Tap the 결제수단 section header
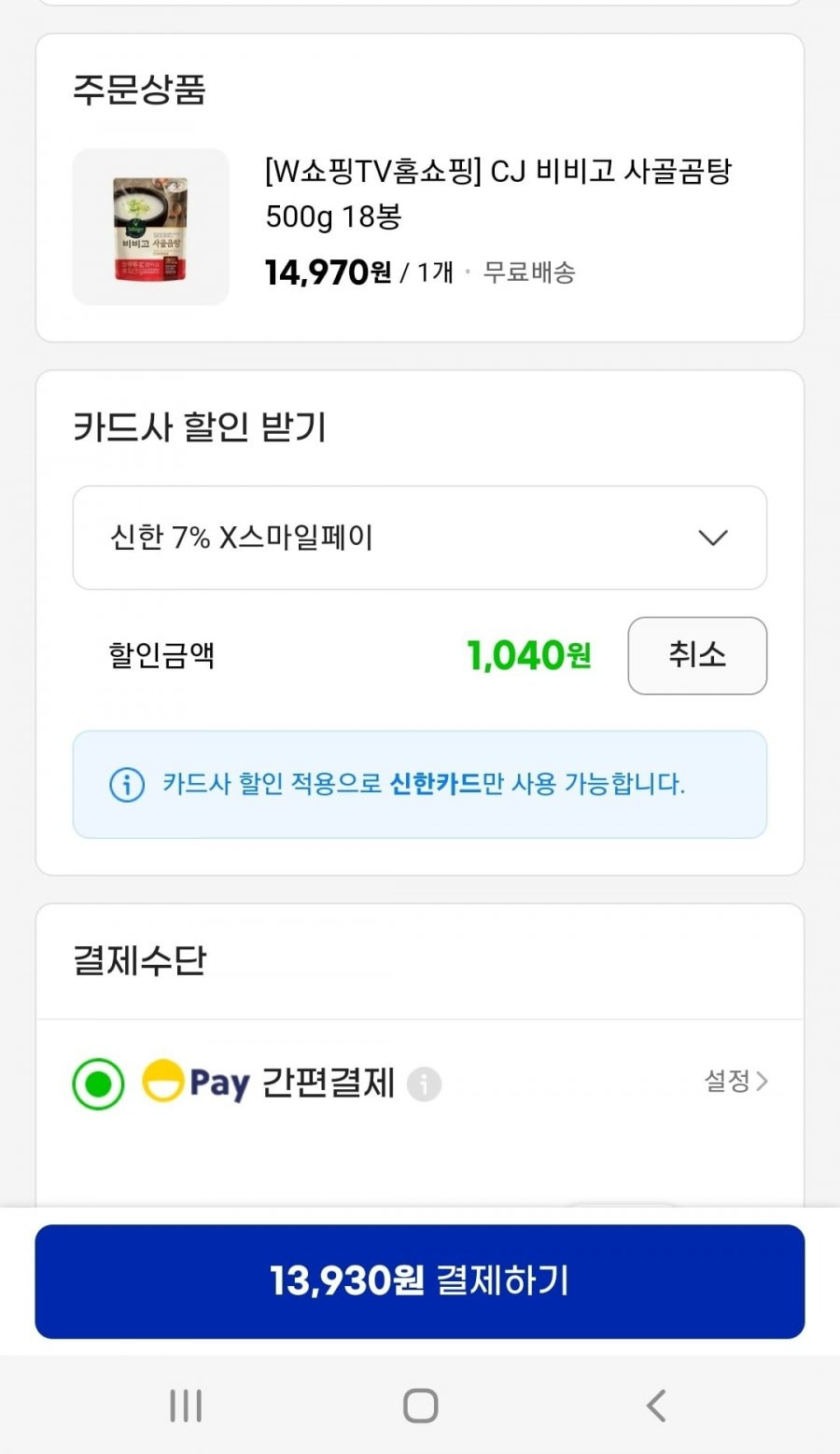840x1454 pixels. (x=140, y=960)
